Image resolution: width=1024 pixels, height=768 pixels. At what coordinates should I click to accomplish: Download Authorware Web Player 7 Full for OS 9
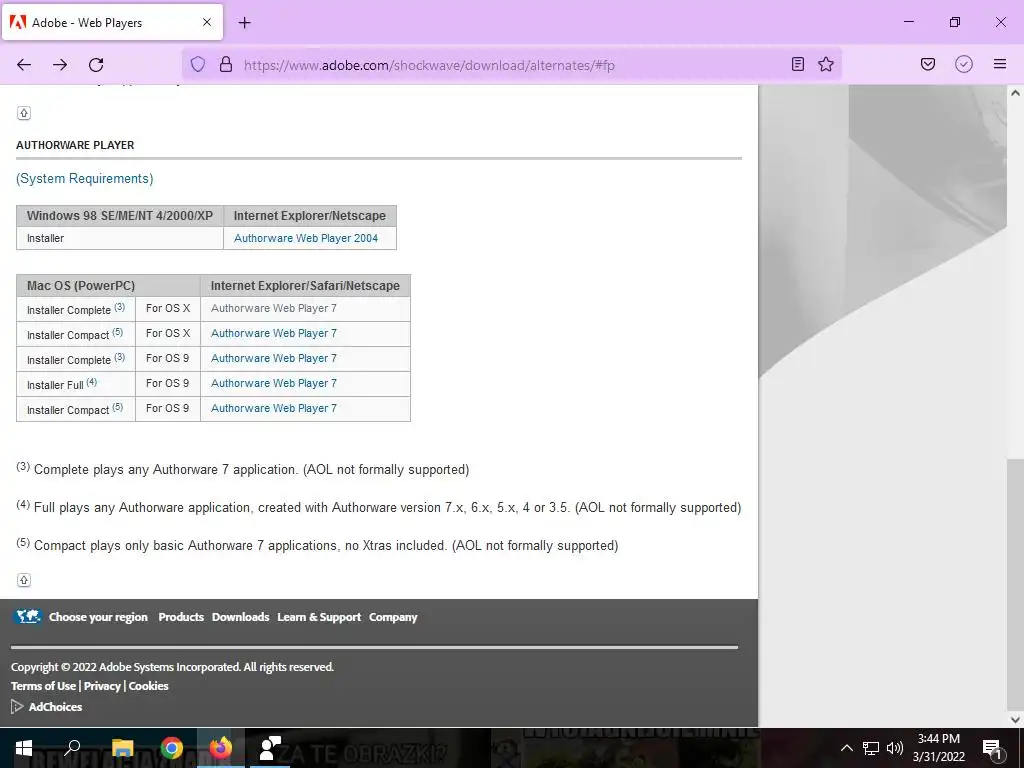[274, 383]
